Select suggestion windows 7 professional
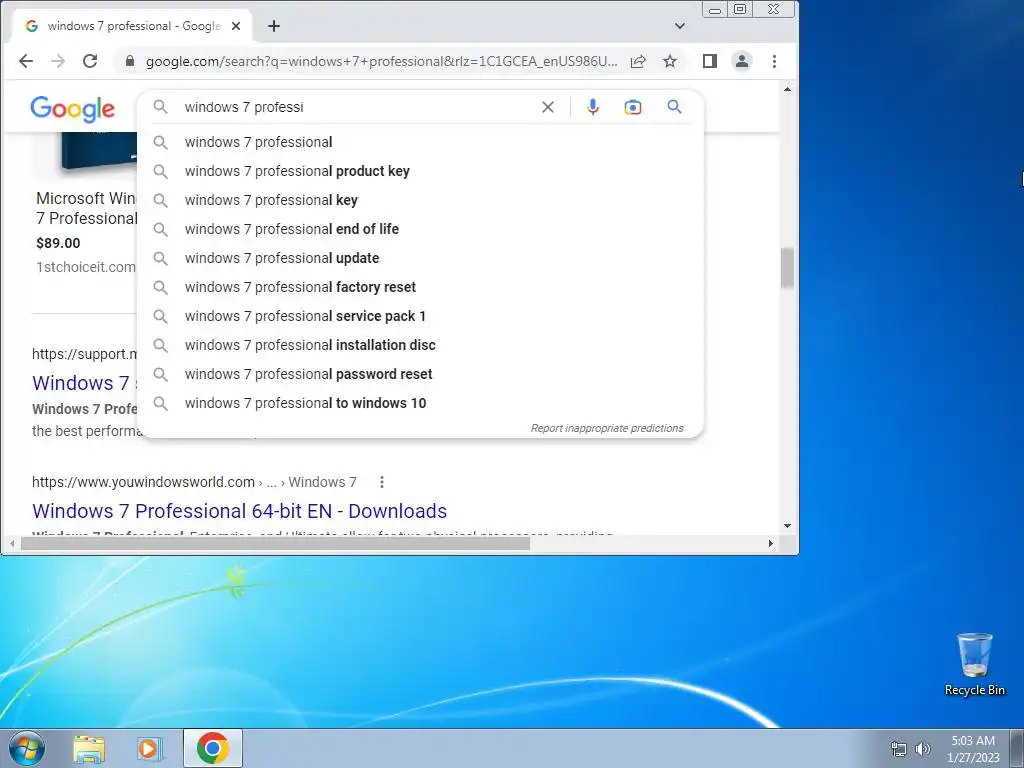 coord(421,142)
